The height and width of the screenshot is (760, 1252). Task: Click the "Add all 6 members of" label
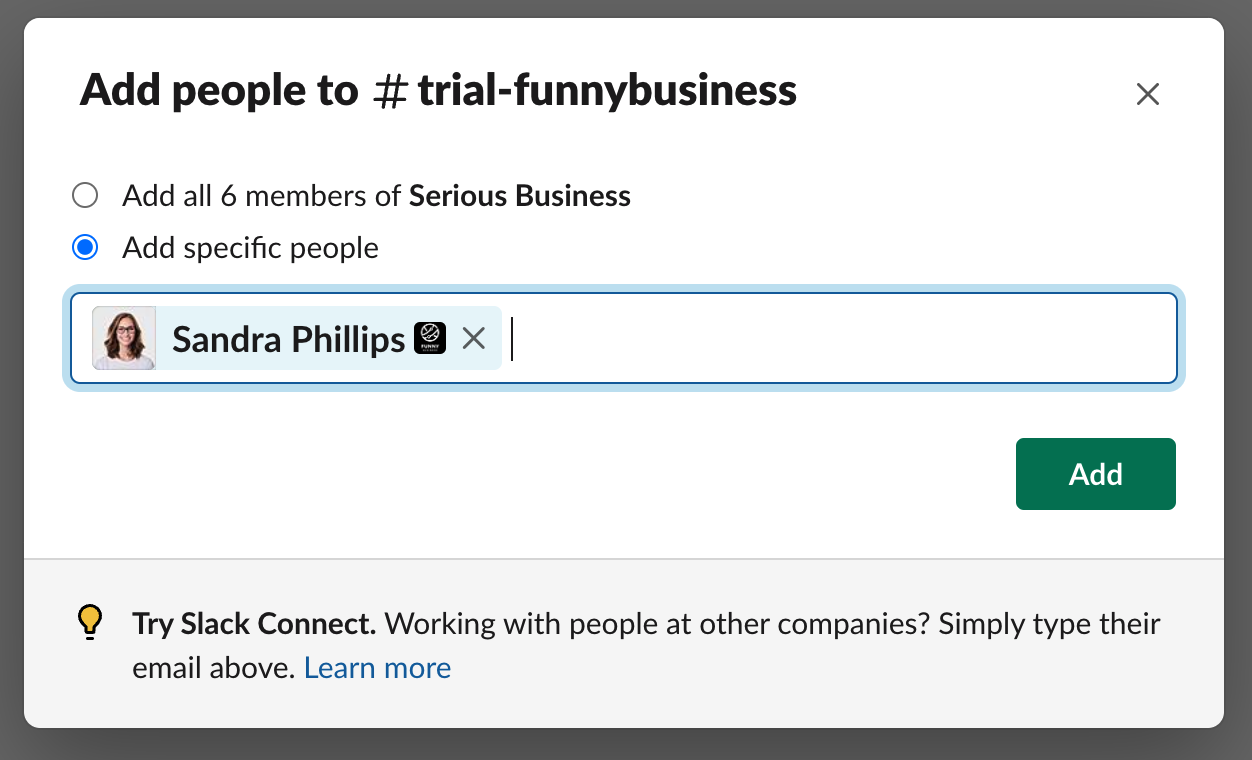pos(262,195)
